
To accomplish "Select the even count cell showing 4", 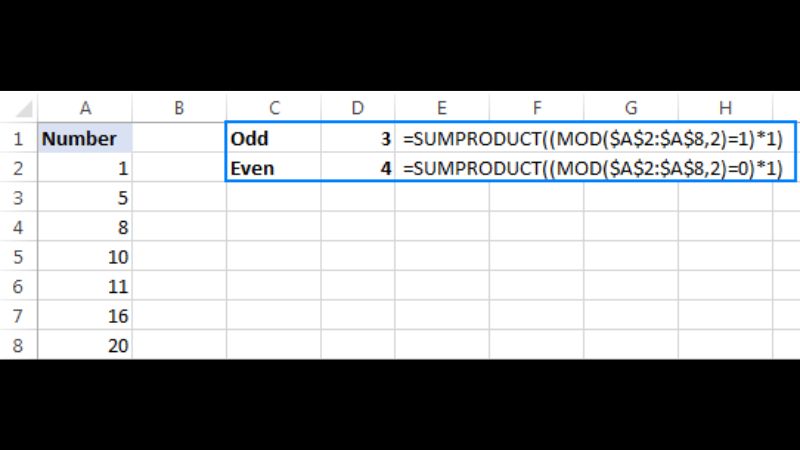I will (359, 168).
